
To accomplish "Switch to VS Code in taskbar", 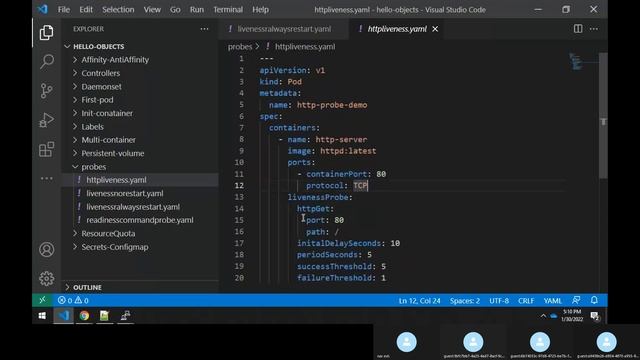I will pos(64,316).
